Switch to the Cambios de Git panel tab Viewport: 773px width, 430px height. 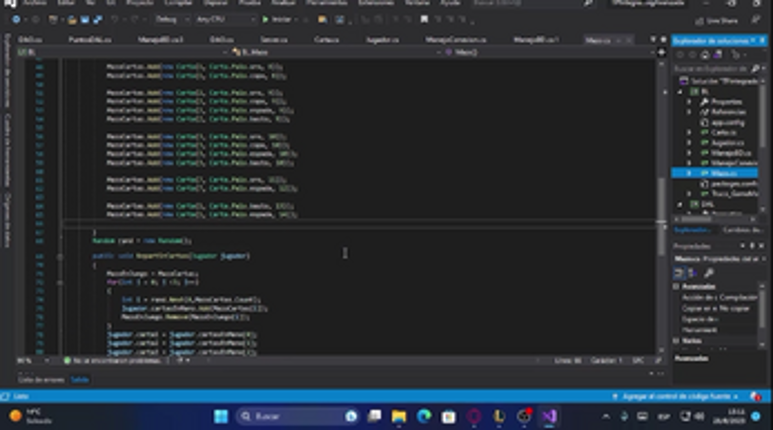pos(741,230)
